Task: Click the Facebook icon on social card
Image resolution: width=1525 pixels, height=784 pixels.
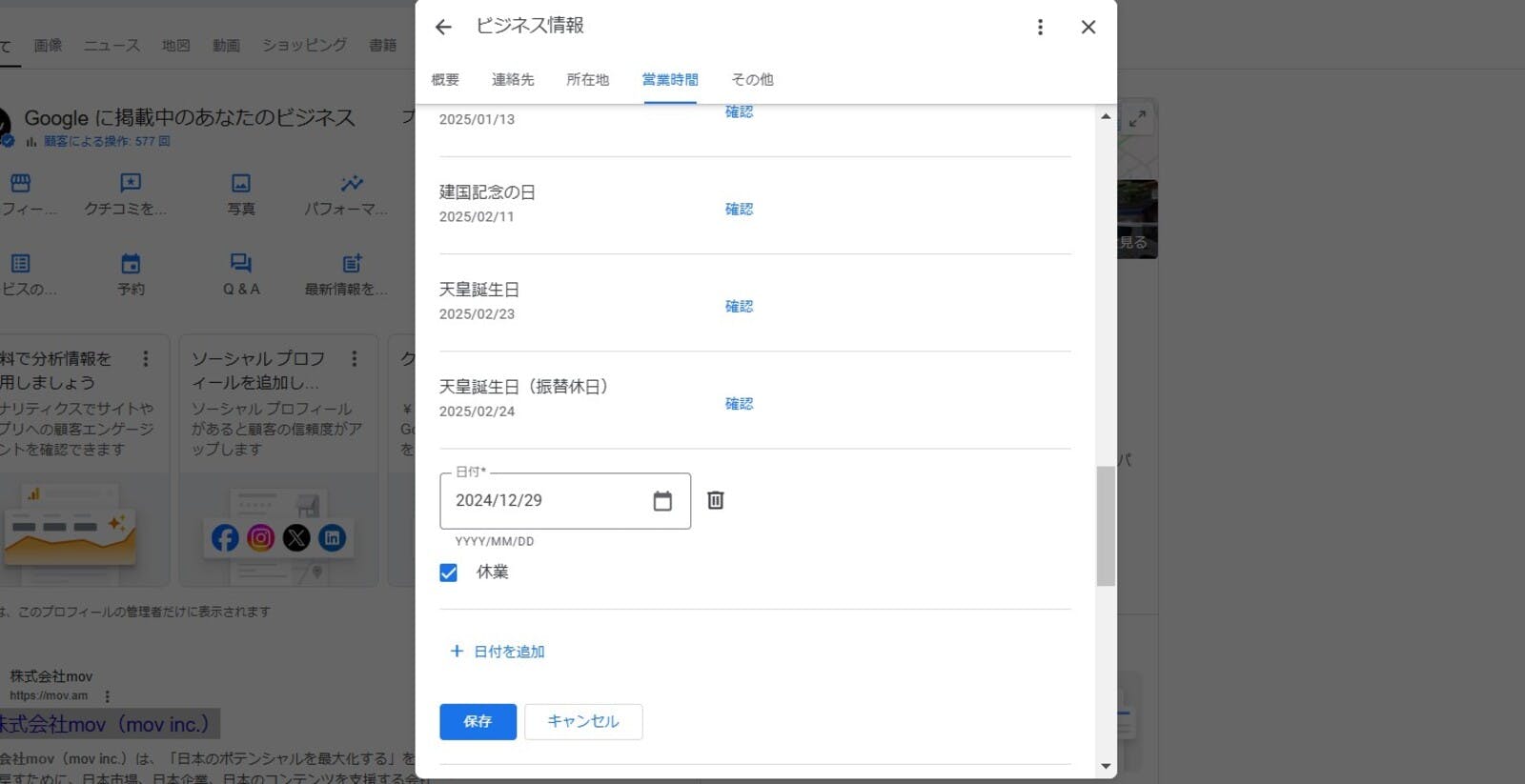Action: (225, 538)
